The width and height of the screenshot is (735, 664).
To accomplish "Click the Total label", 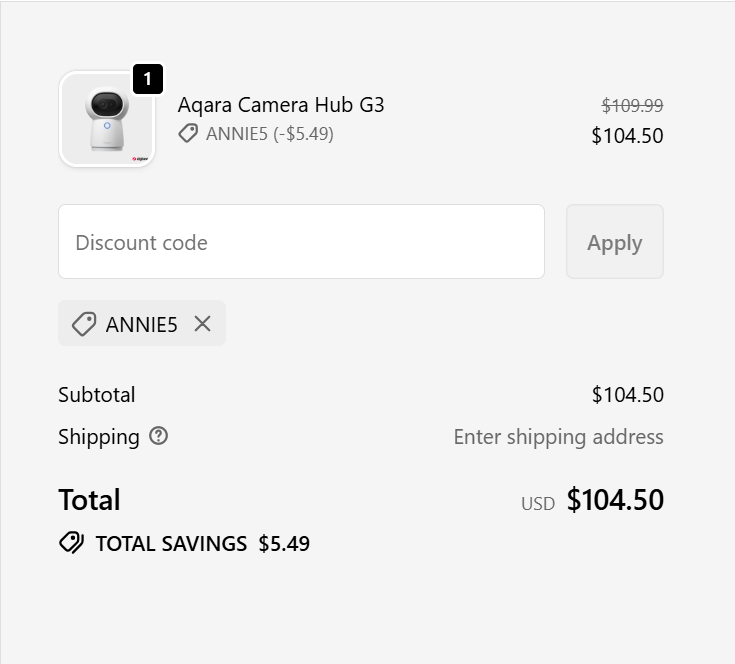I will pyautogui.click(x=89, y=500).
